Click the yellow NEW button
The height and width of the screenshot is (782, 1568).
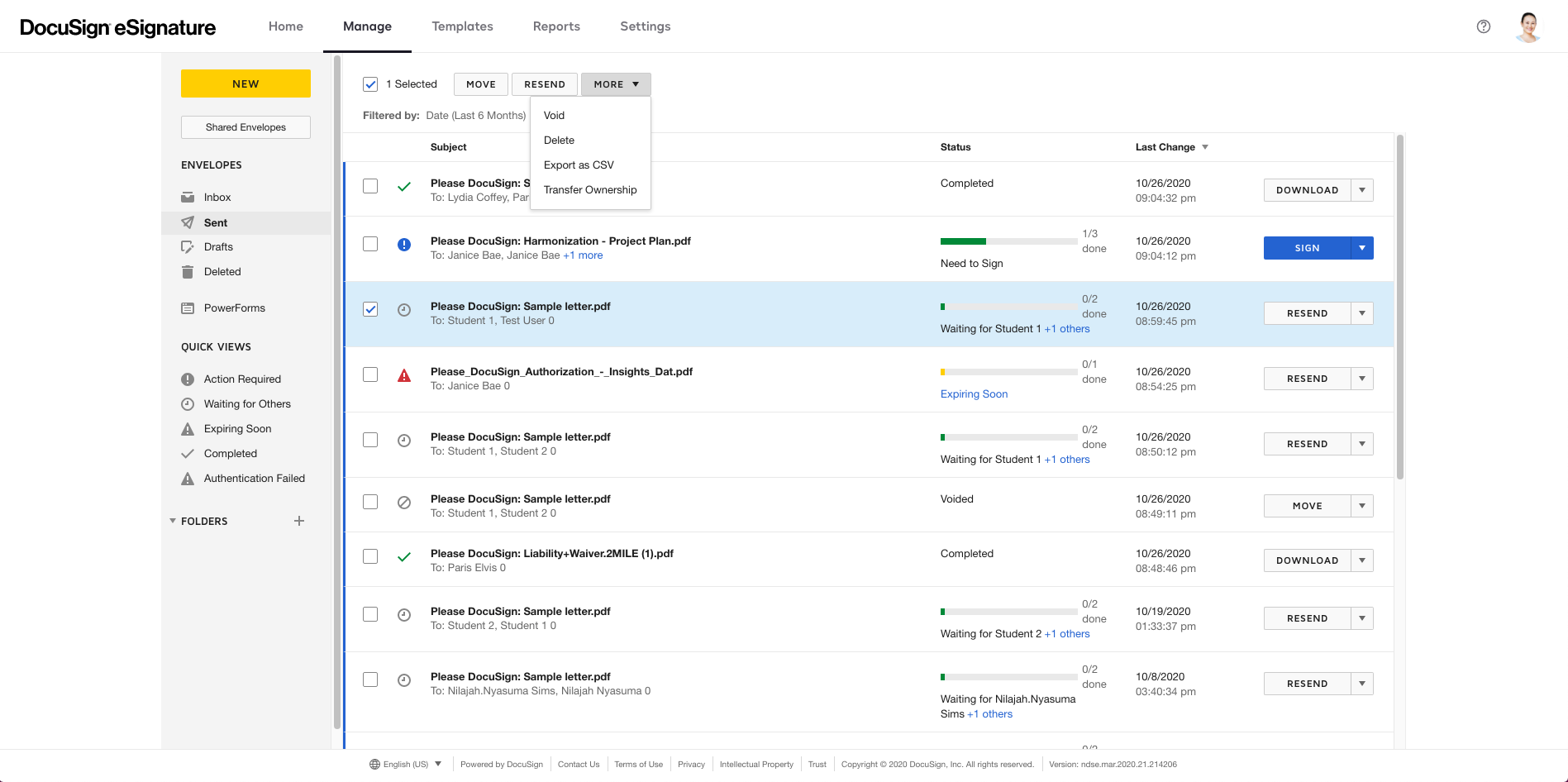pyautogui.click(x=245, y=83)
